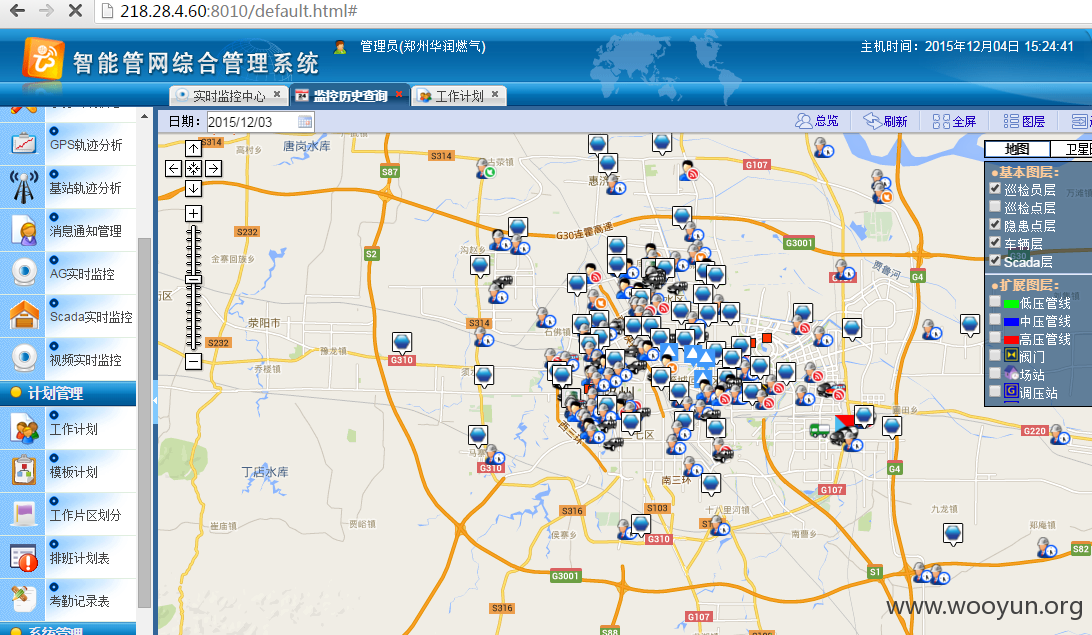Viewport: 1092px width, 635px height.
Task: Click the 图层 layers button
Action: coord(1024,121)
